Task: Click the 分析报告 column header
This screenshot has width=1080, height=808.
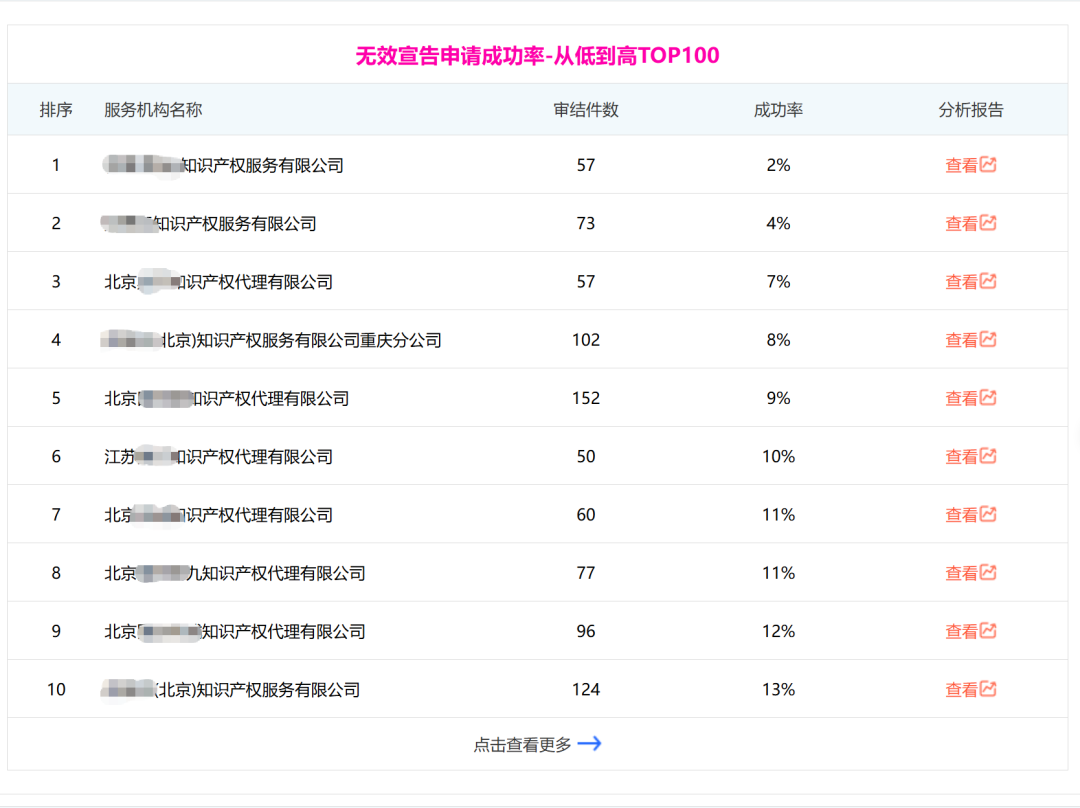Action: coord(970,110)
